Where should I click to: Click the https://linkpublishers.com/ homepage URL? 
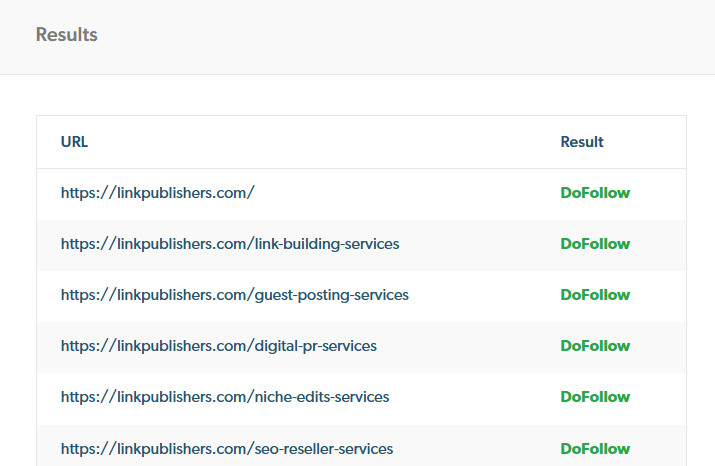[158, 193]
